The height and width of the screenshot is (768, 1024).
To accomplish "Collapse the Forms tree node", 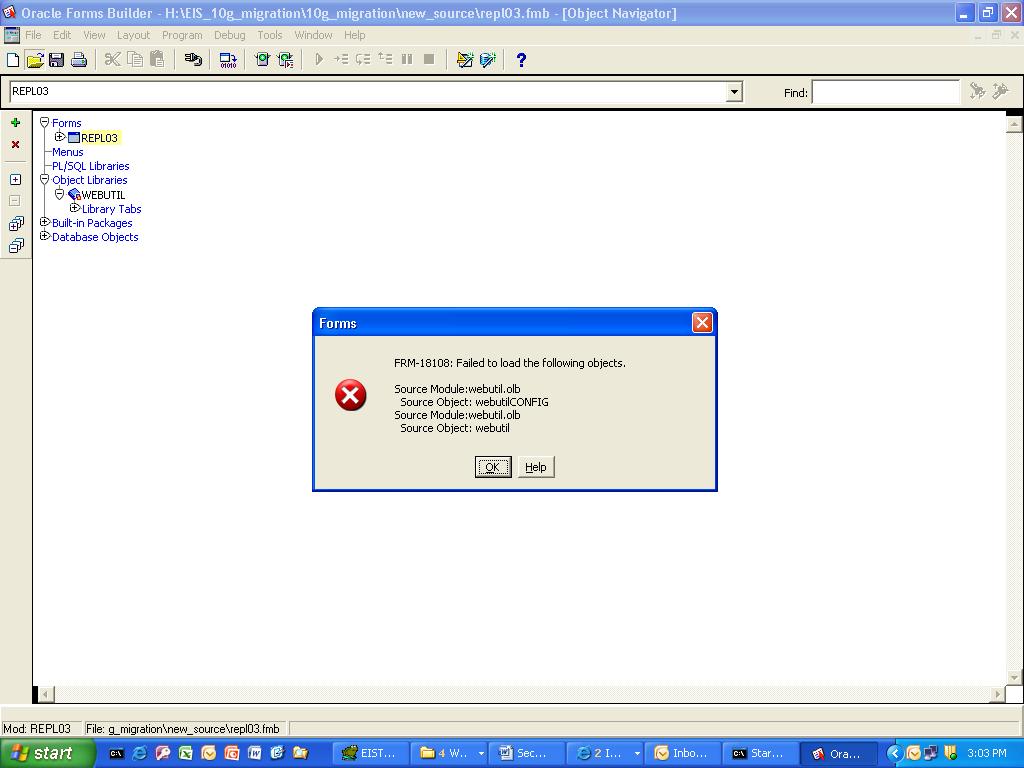I will coord(44,122).
